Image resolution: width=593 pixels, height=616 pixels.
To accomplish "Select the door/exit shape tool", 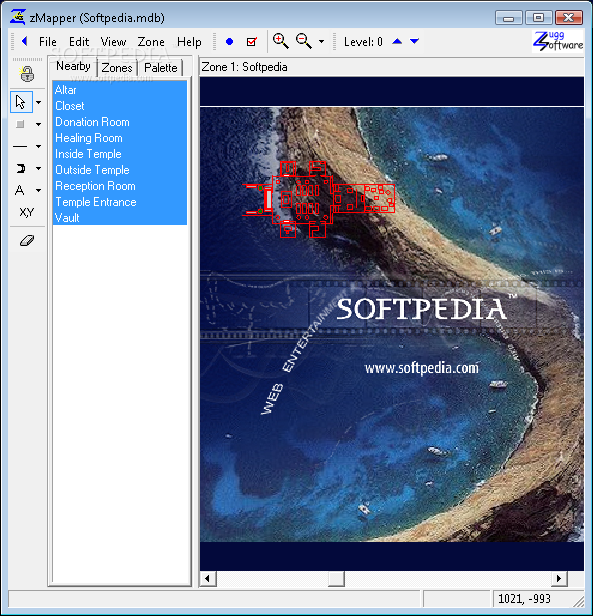I will point(20,169).
